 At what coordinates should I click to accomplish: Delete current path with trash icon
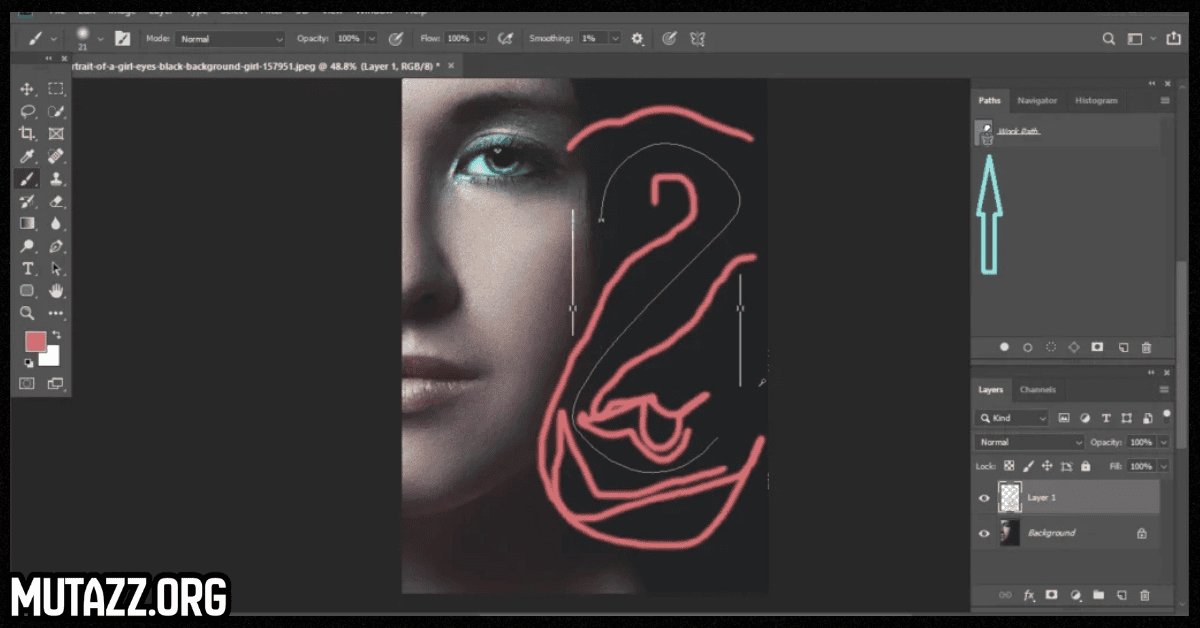(x=1146, y=347)
